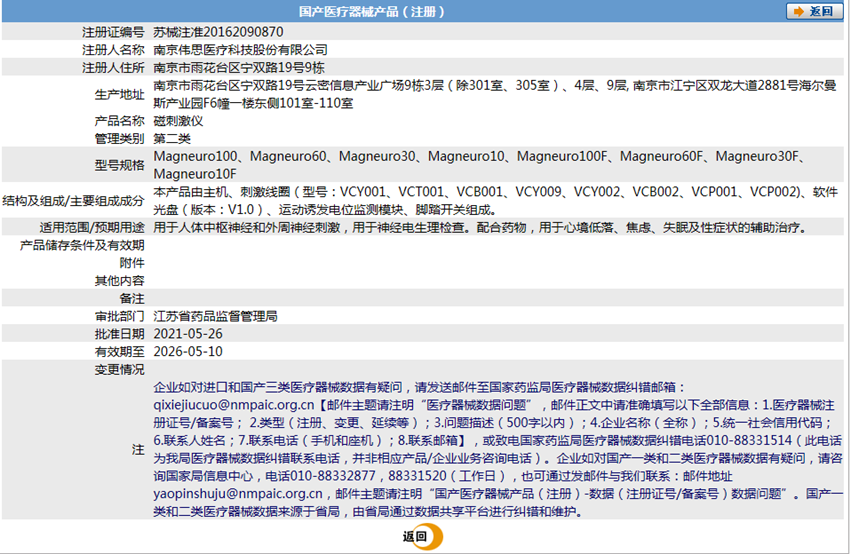Click the 结构及组成/主要组成成分 label
The height and width of the screenshot is (554, 850).
point(73,201)
